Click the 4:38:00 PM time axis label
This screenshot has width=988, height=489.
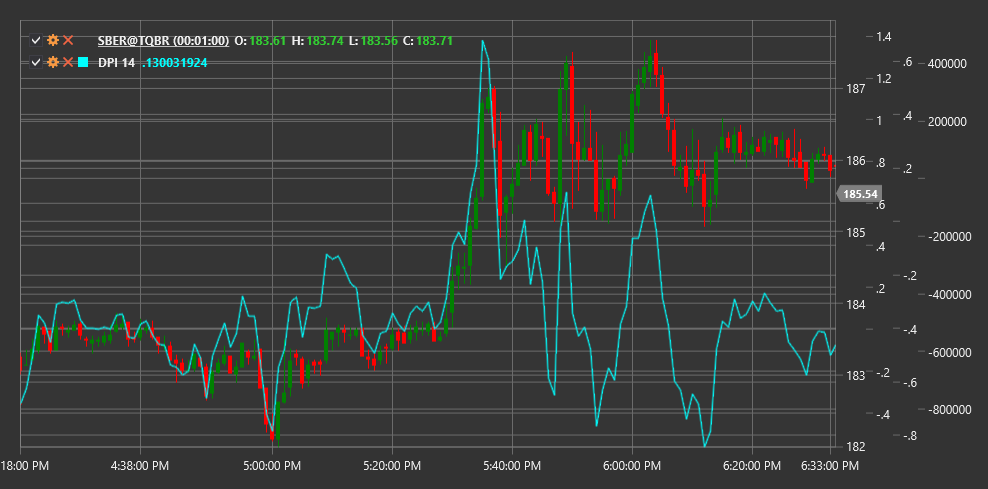(139, 466)
